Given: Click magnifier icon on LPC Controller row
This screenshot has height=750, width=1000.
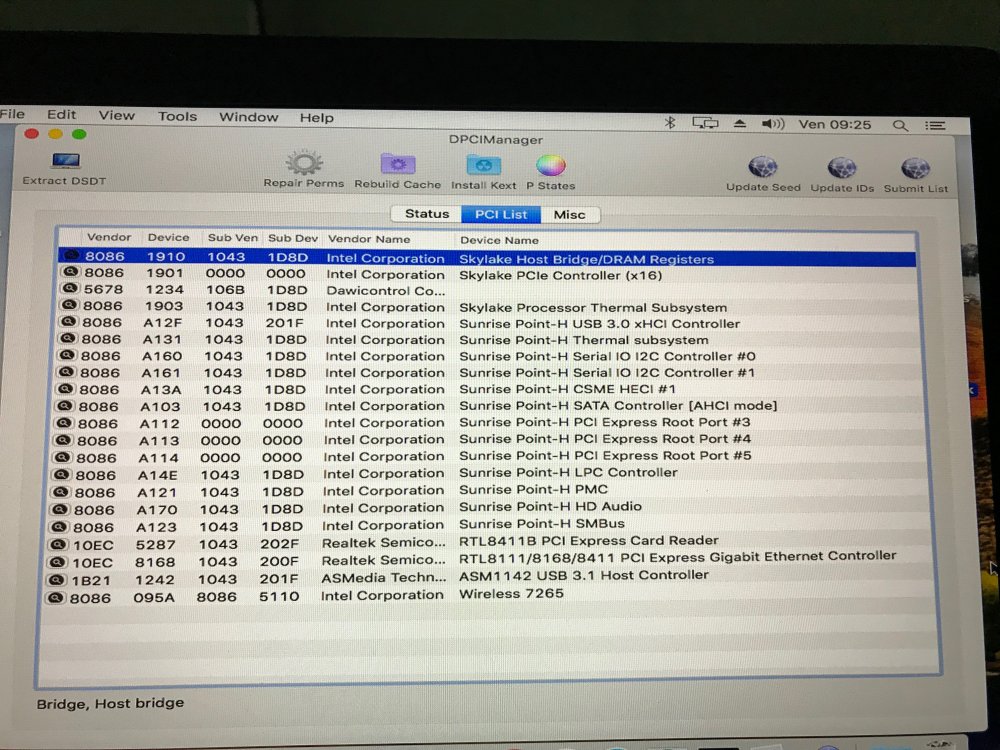Looking at the screenshot, I should tap(62, 474).
